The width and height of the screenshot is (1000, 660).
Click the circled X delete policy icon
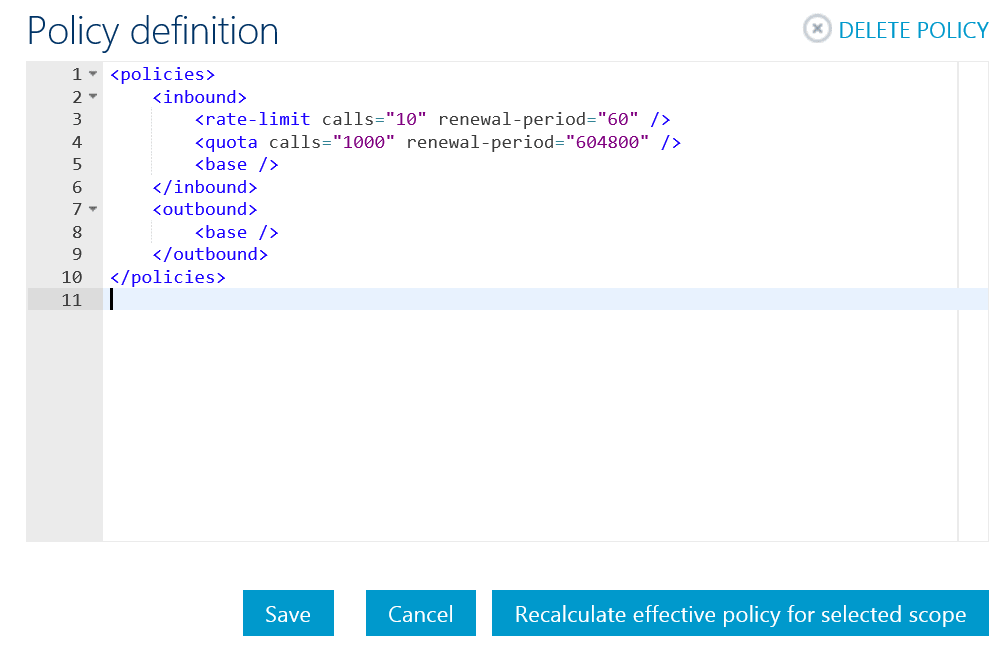click(817, 29)
